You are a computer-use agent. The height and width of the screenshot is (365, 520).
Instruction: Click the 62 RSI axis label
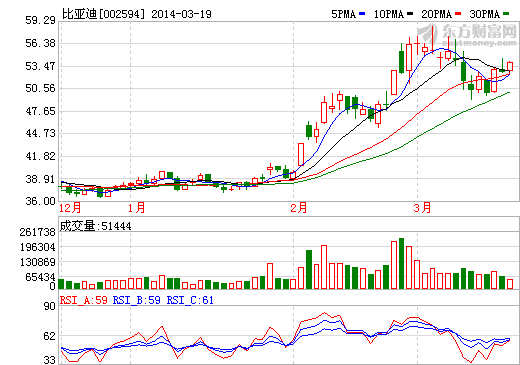50,336
